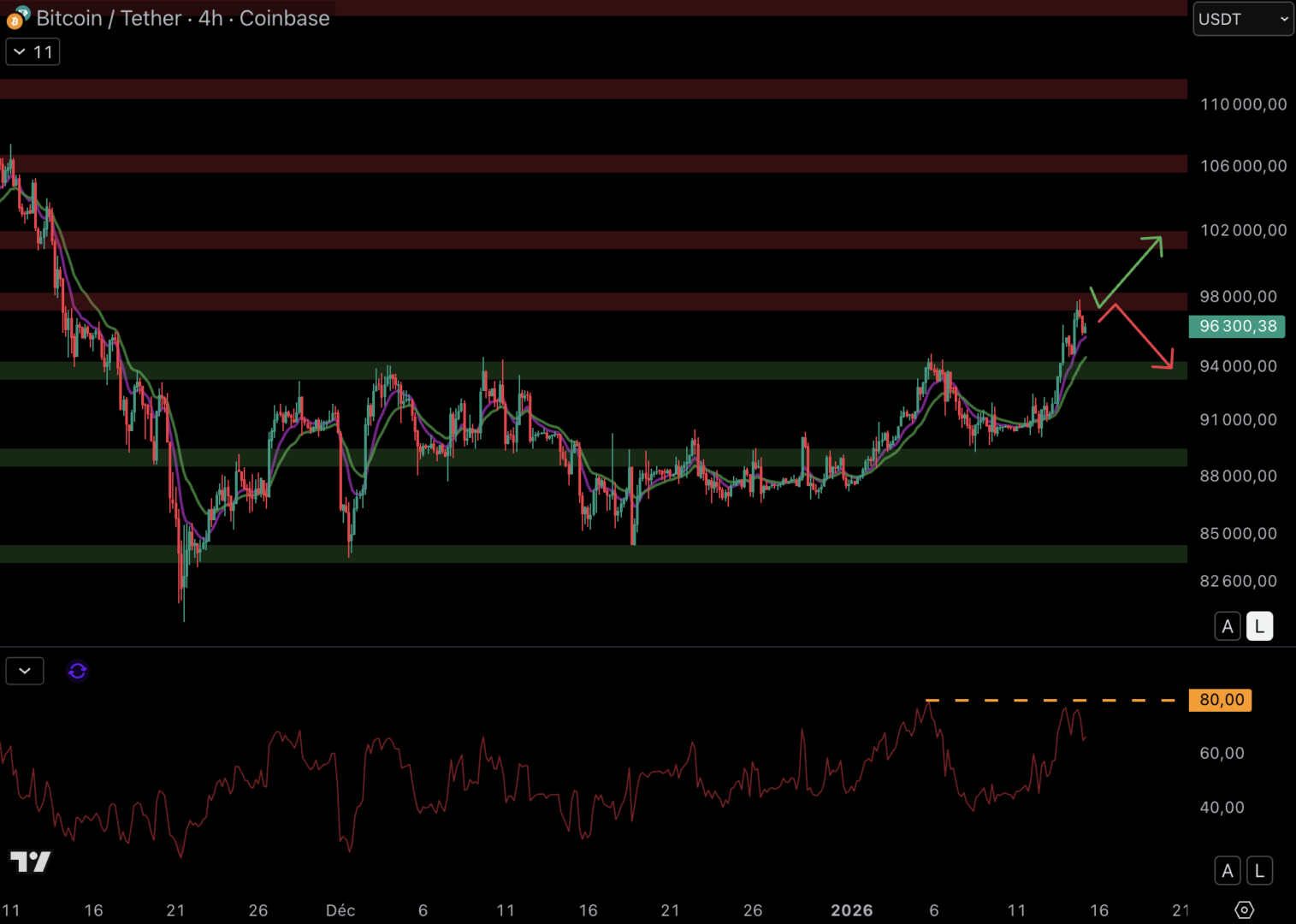The width and height of the screenshot is (1296, 924).
Task: Select the orange dashed horizontal line at 80
Action: tap(1050, 700)
